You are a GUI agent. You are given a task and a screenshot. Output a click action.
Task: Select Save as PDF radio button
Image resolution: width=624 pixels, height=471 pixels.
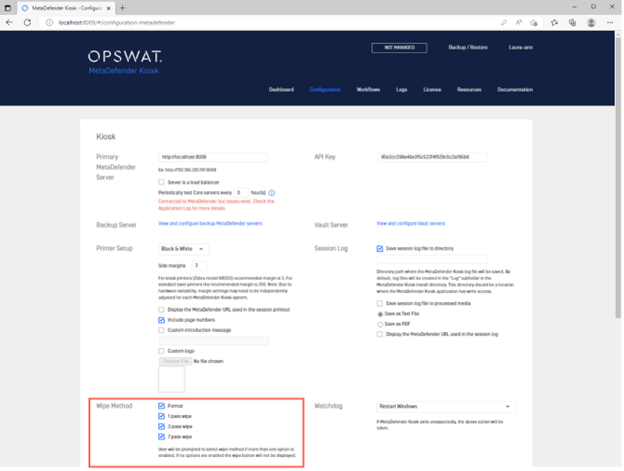click(380, 325)
